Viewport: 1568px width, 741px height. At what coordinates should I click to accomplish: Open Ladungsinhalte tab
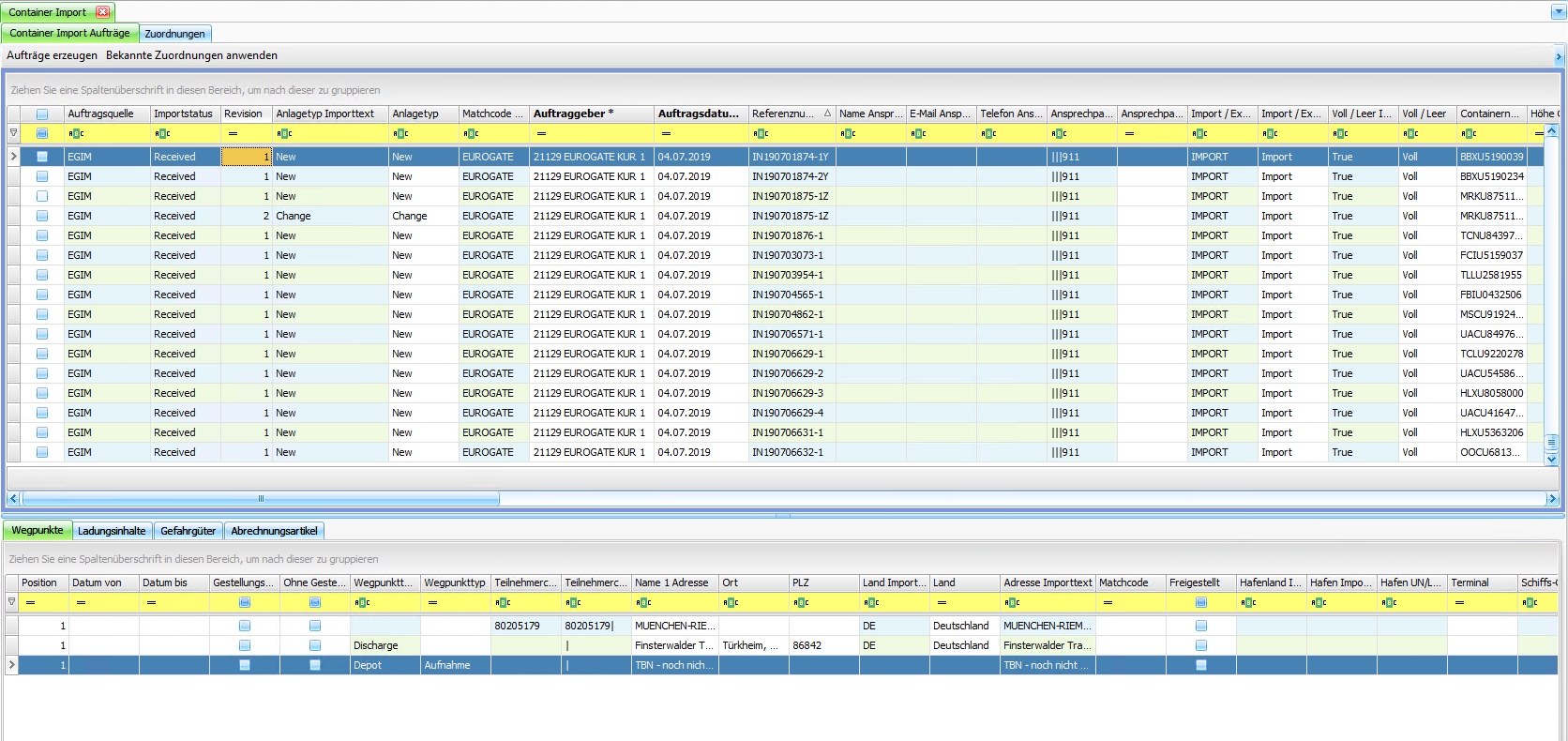112,531
